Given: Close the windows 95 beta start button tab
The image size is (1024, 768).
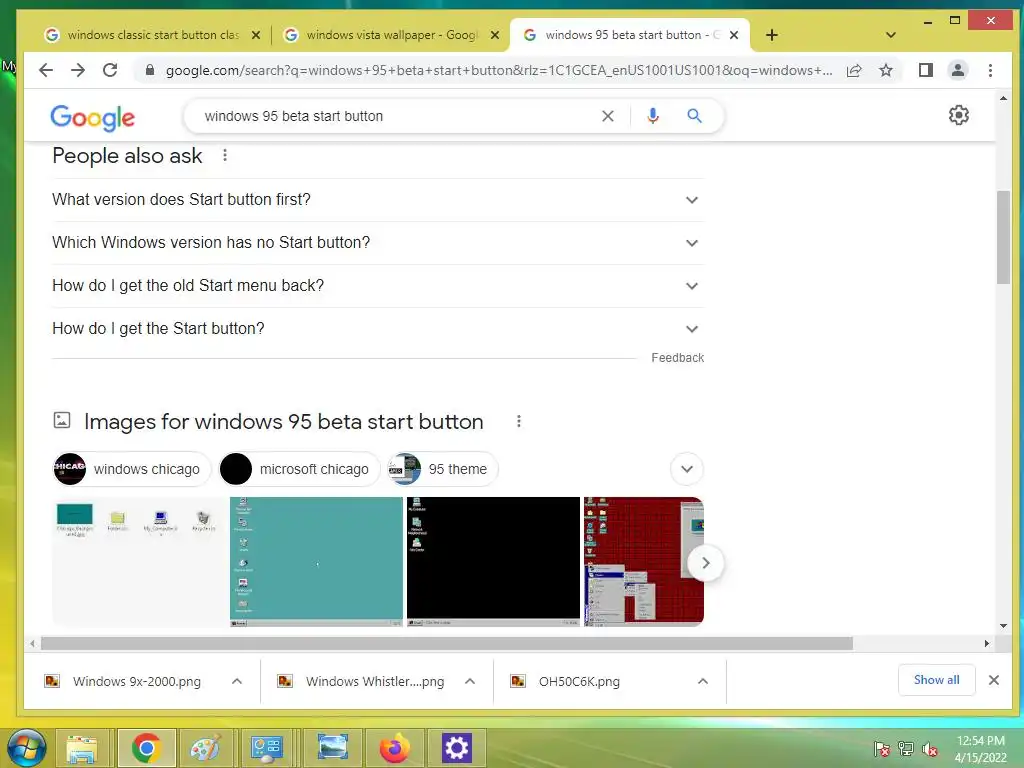Looking at the screenshot, I should coord(734,35).
